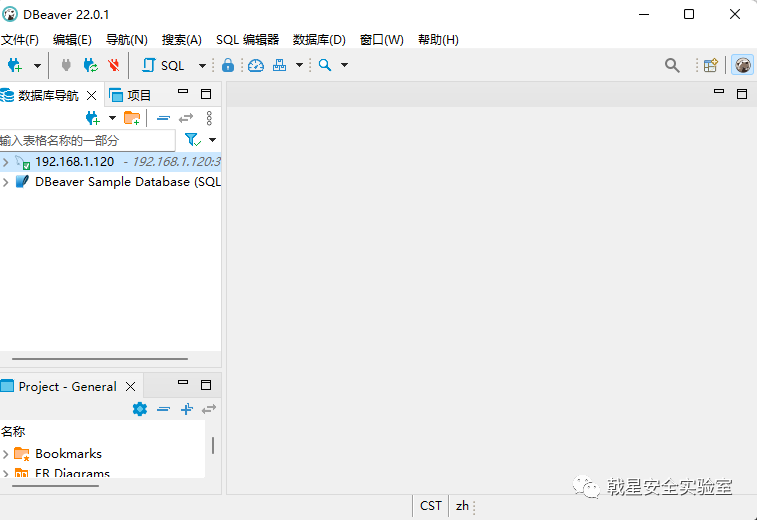Minimize the editor area

pyautogui.click(x=719, y=91)
